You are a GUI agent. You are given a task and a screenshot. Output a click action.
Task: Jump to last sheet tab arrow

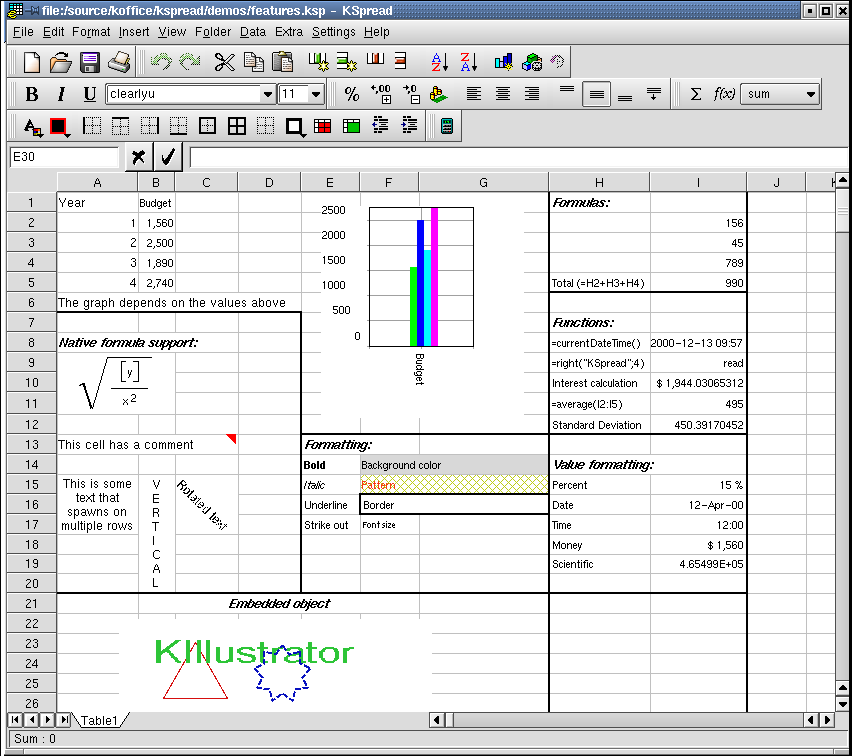tap(64, 720)
